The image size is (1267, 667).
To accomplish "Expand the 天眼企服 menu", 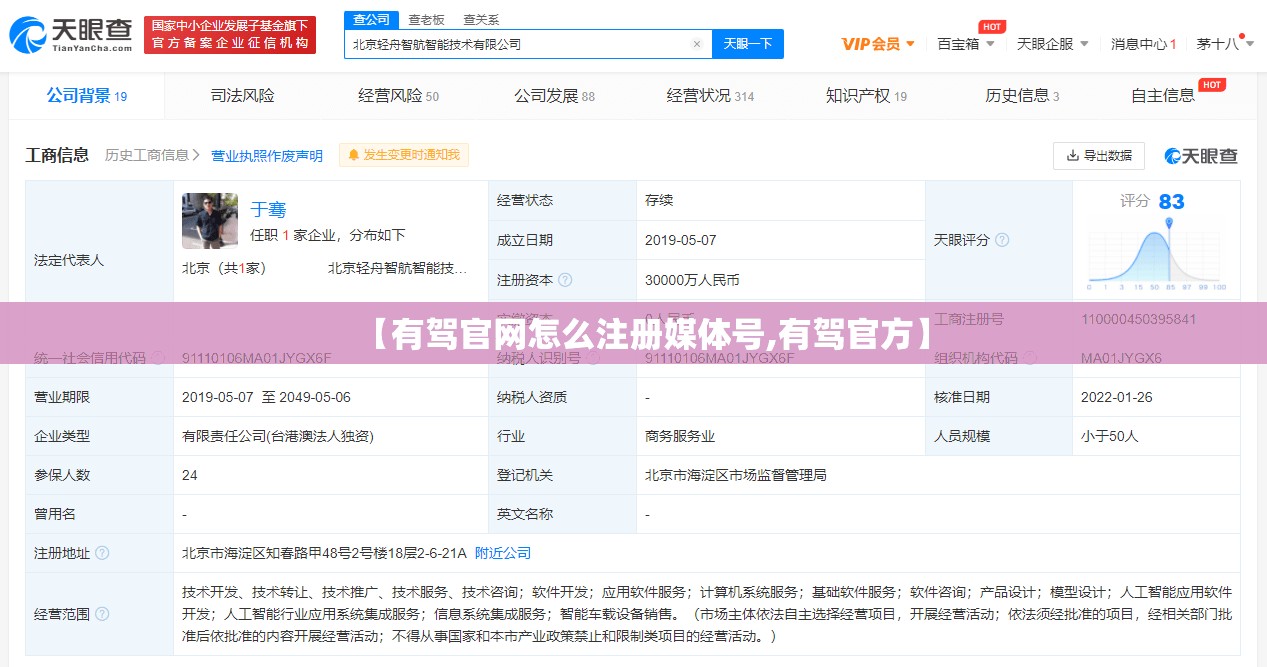I will click(x=1052, y=44).
